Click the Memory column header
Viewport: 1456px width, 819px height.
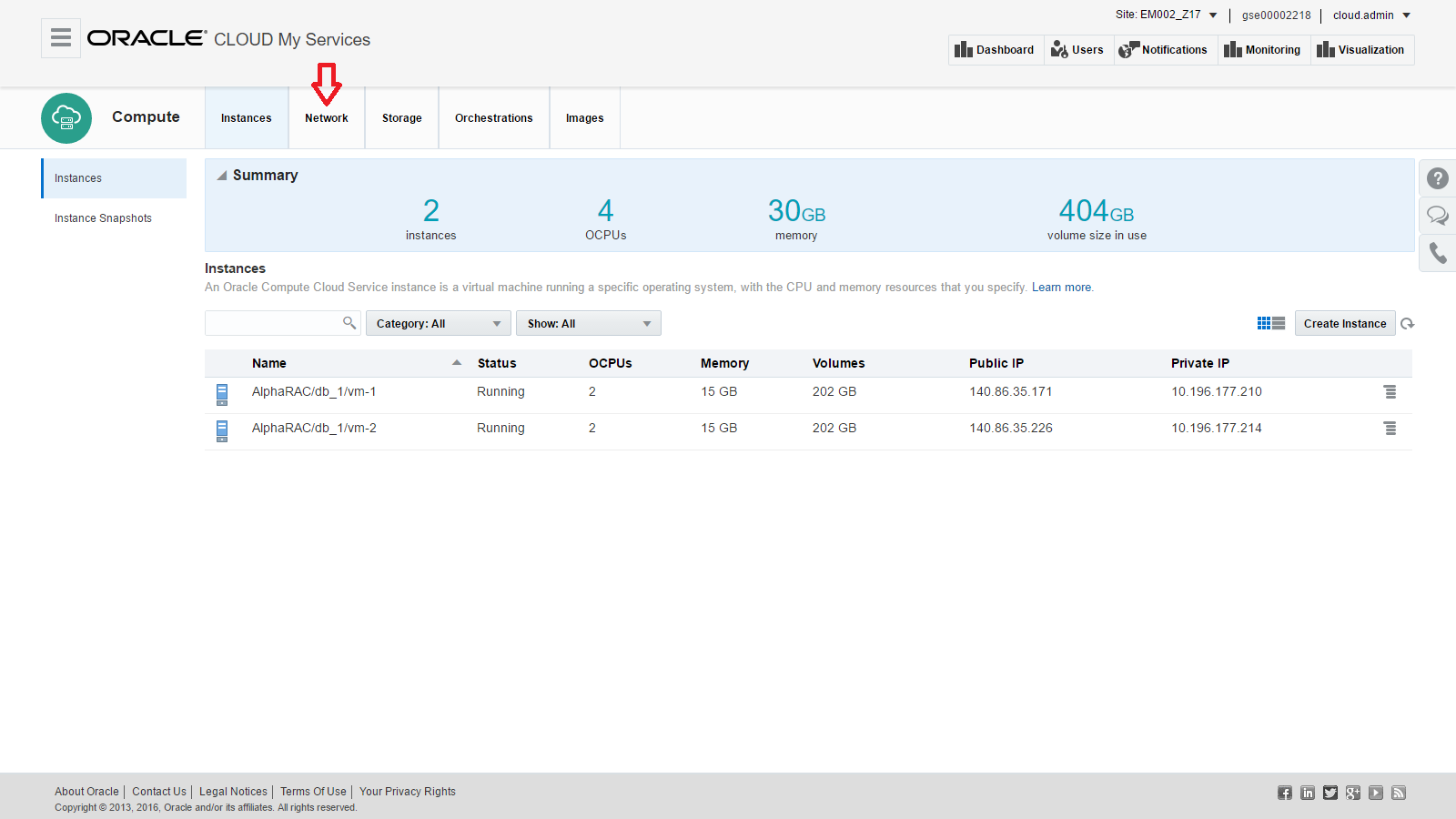(x=725, y=363)
